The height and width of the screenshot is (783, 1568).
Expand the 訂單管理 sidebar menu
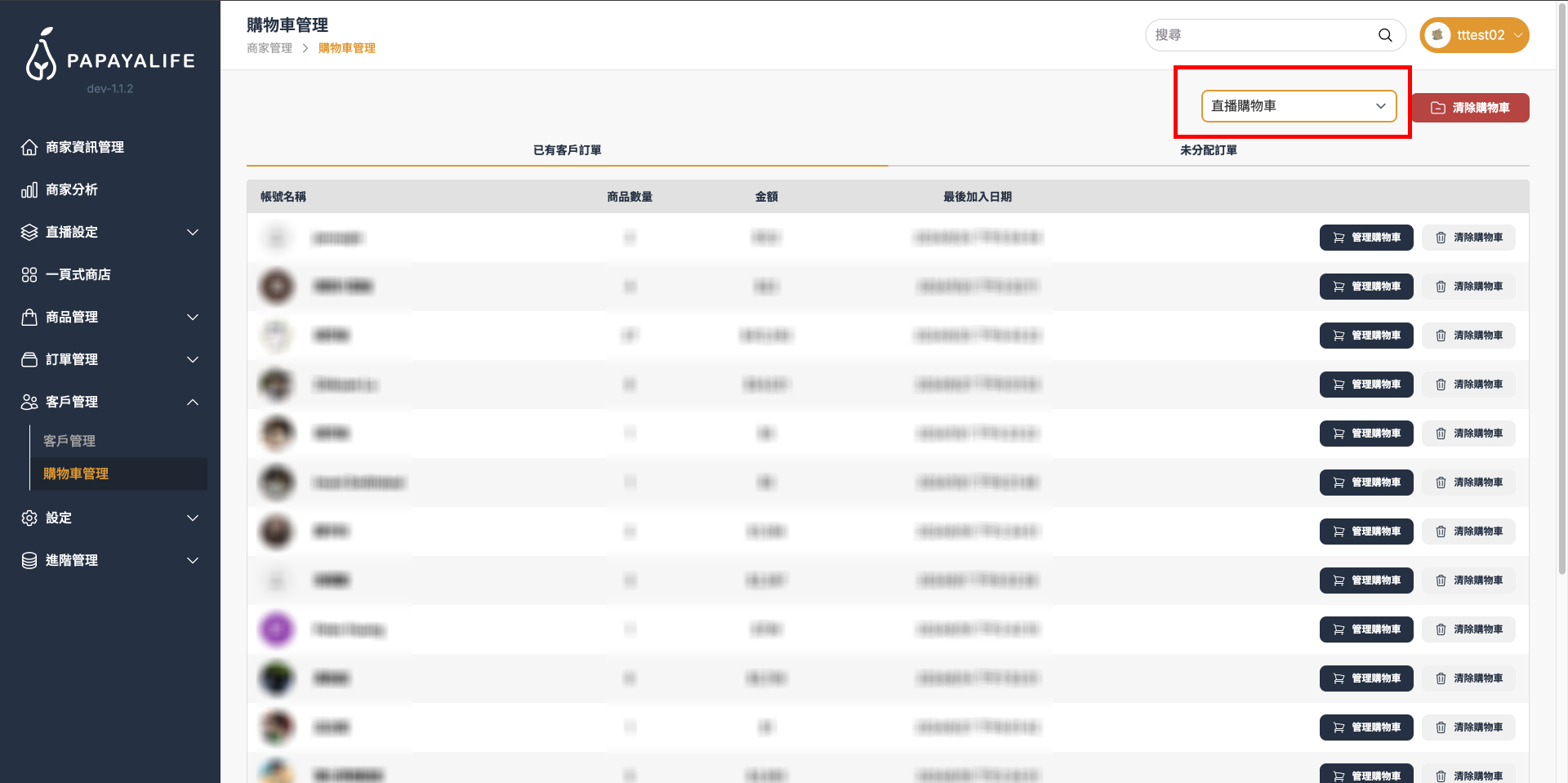coord(193,359)
